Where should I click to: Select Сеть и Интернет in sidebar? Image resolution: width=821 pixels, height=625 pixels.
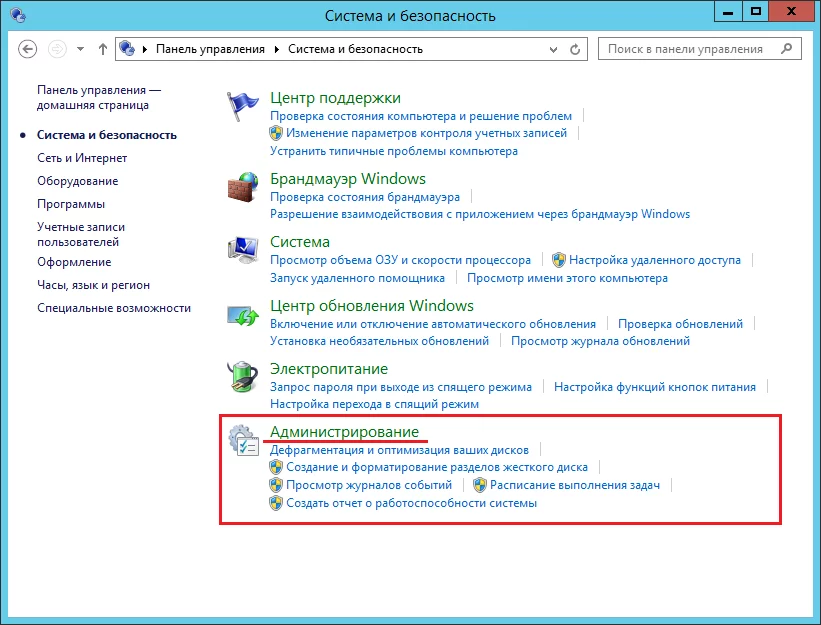[82, 157]
